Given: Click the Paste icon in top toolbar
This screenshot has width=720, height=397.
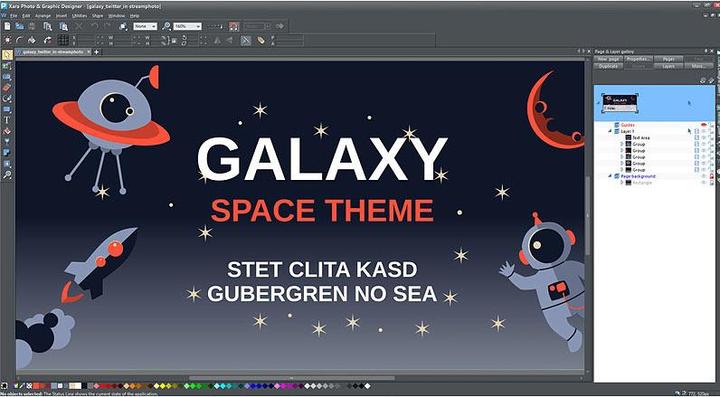Looking at the screenshot, I should [x=64, y=27].
